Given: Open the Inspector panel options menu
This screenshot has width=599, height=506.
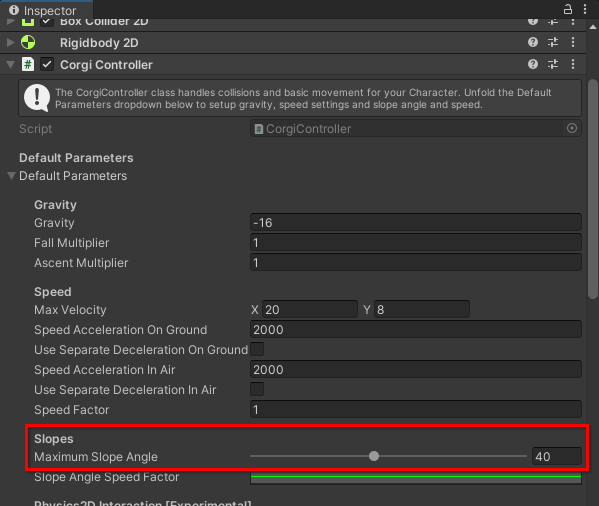Looking at the screenshot, I should 585,9.
